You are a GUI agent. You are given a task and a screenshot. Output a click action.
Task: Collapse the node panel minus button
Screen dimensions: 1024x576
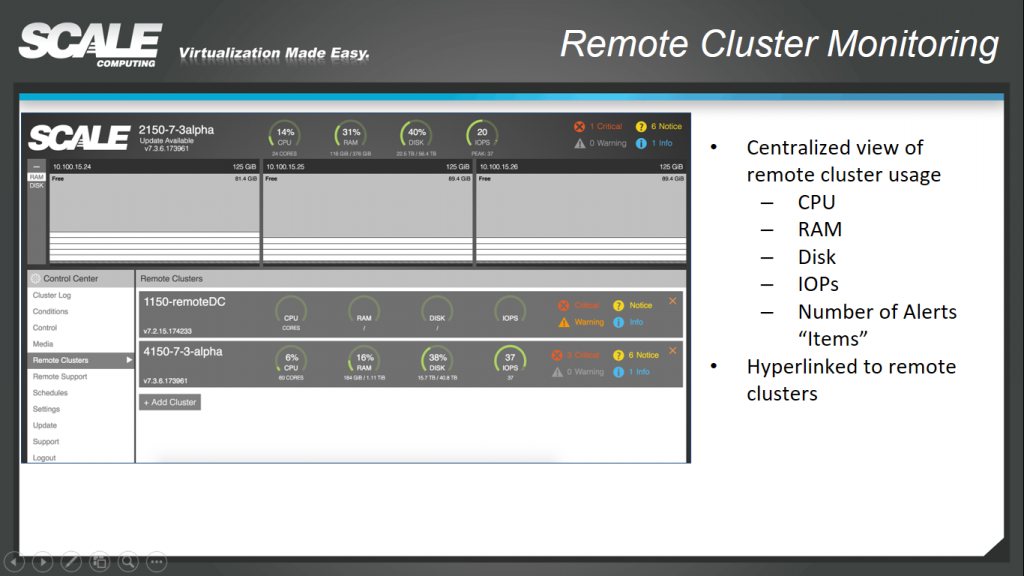tap(37, 167)
